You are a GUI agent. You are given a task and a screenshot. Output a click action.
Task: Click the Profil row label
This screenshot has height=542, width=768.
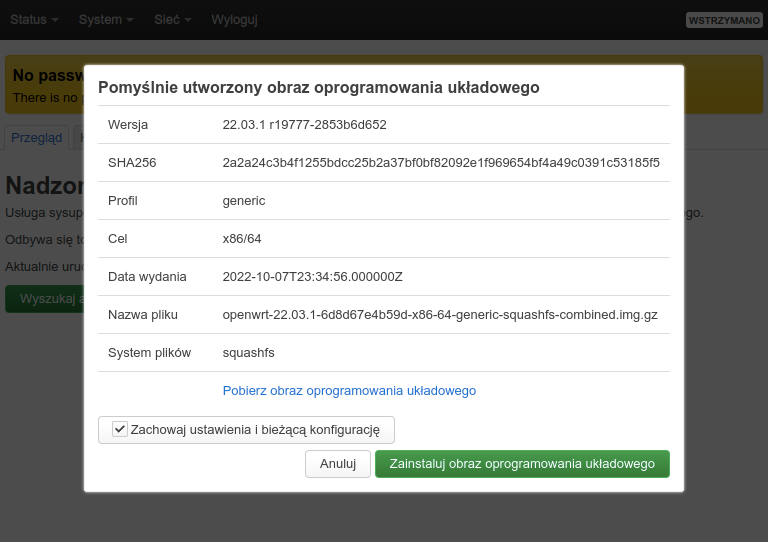pos(122,201)
